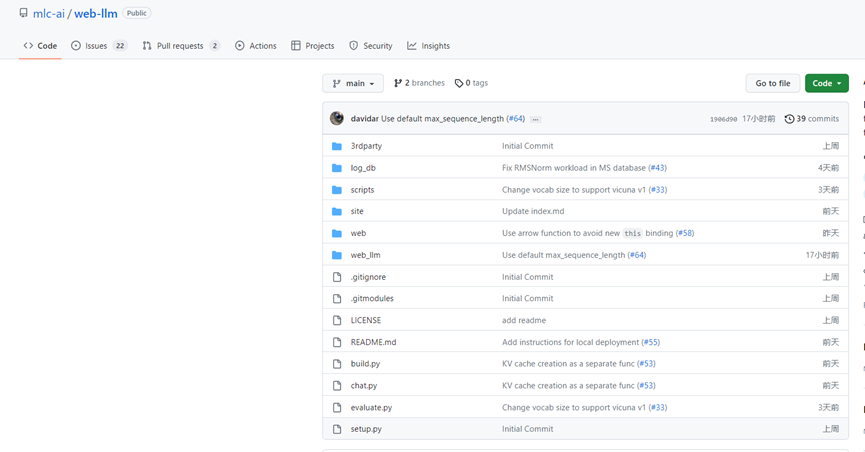Open the web-llm repository link
The height and width of the screenshot is (452, 865).
(x=95, y=14)
